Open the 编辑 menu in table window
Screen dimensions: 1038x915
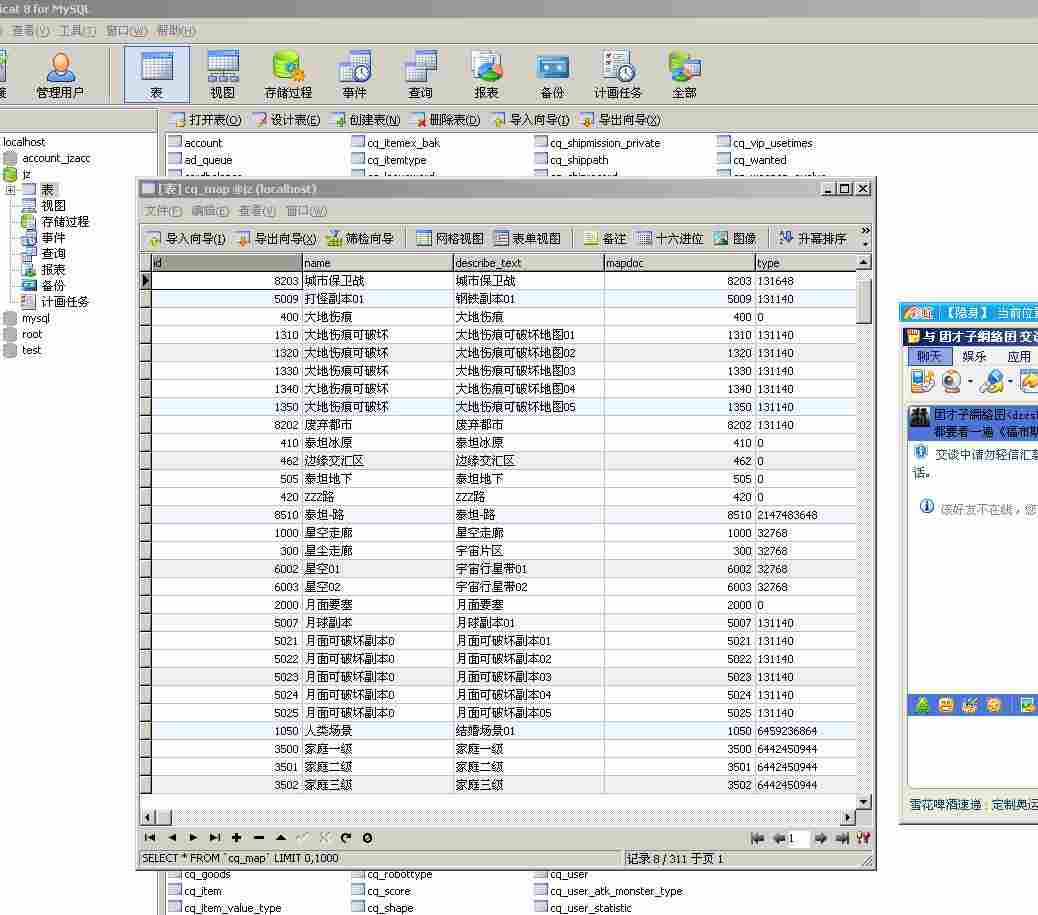pos(210,211)
